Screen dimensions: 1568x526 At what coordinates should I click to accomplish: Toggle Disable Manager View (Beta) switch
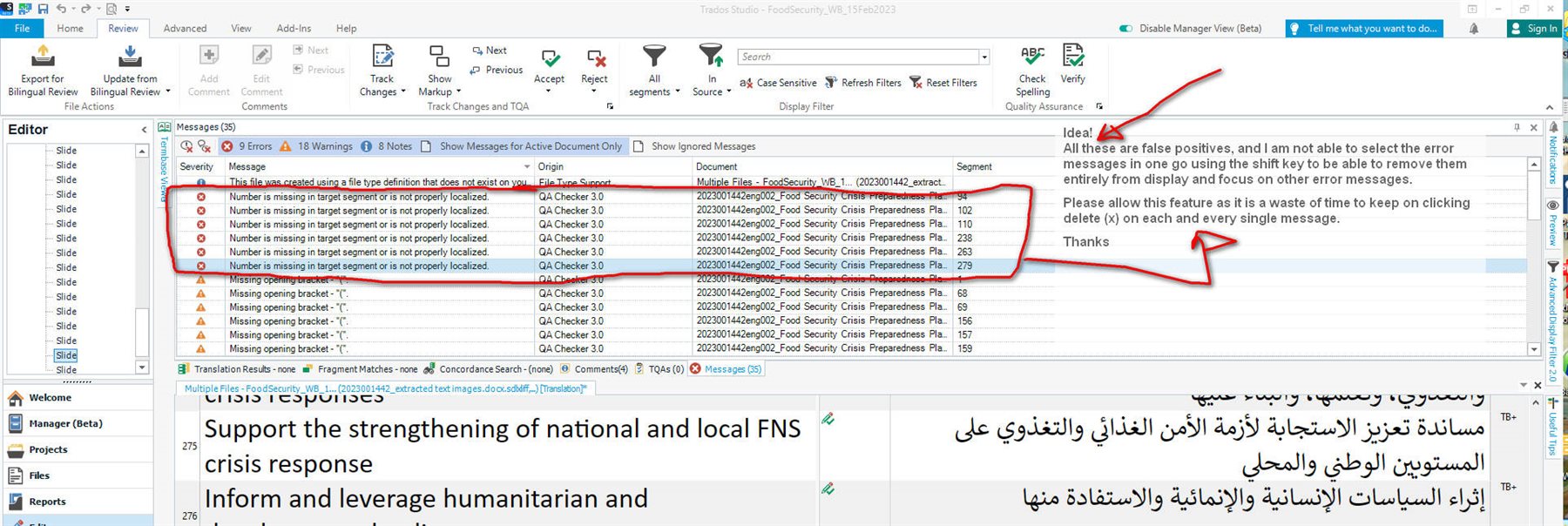1125,29
